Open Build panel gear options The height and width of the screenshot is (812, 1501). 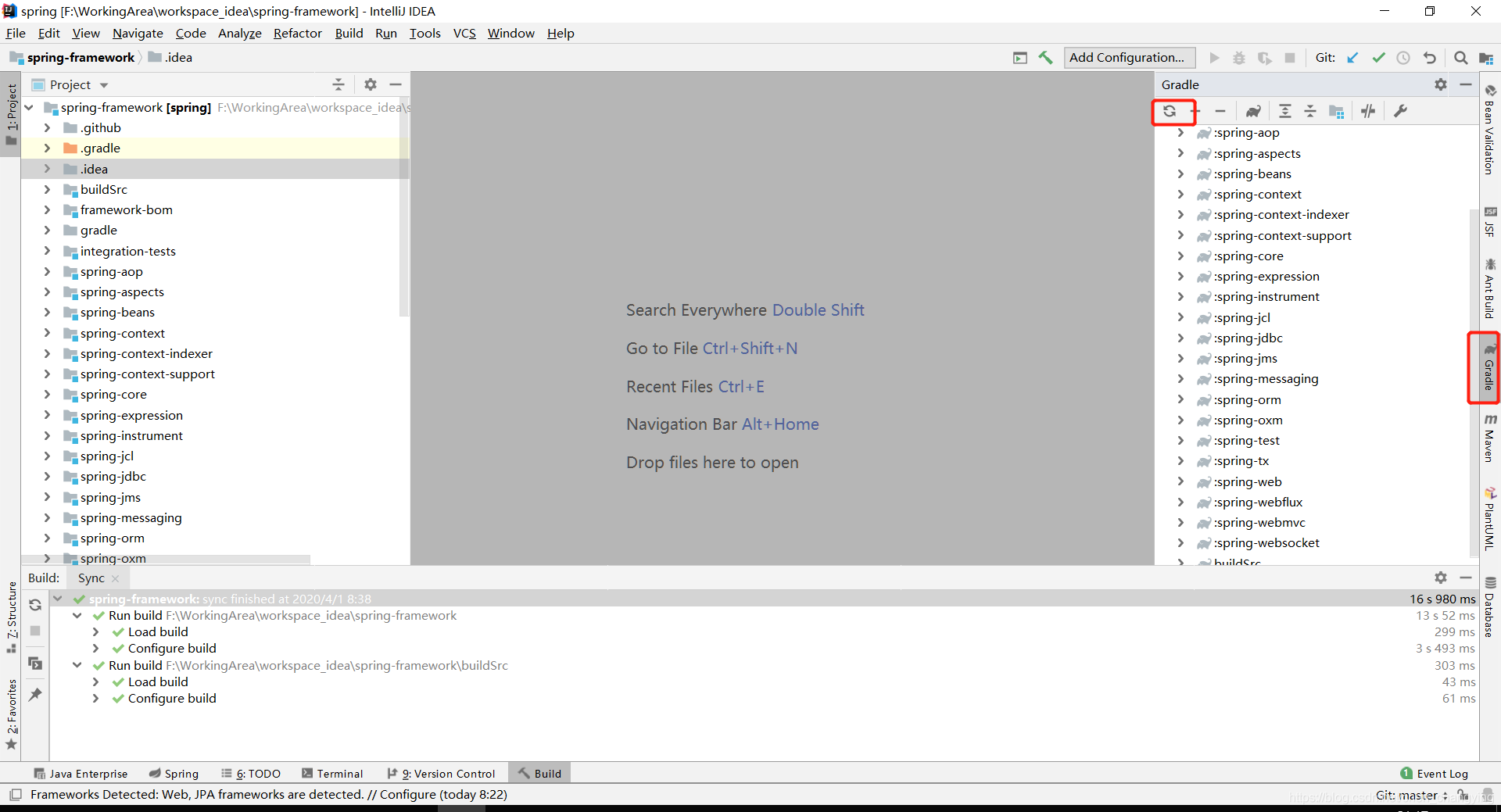[1441, 578]
